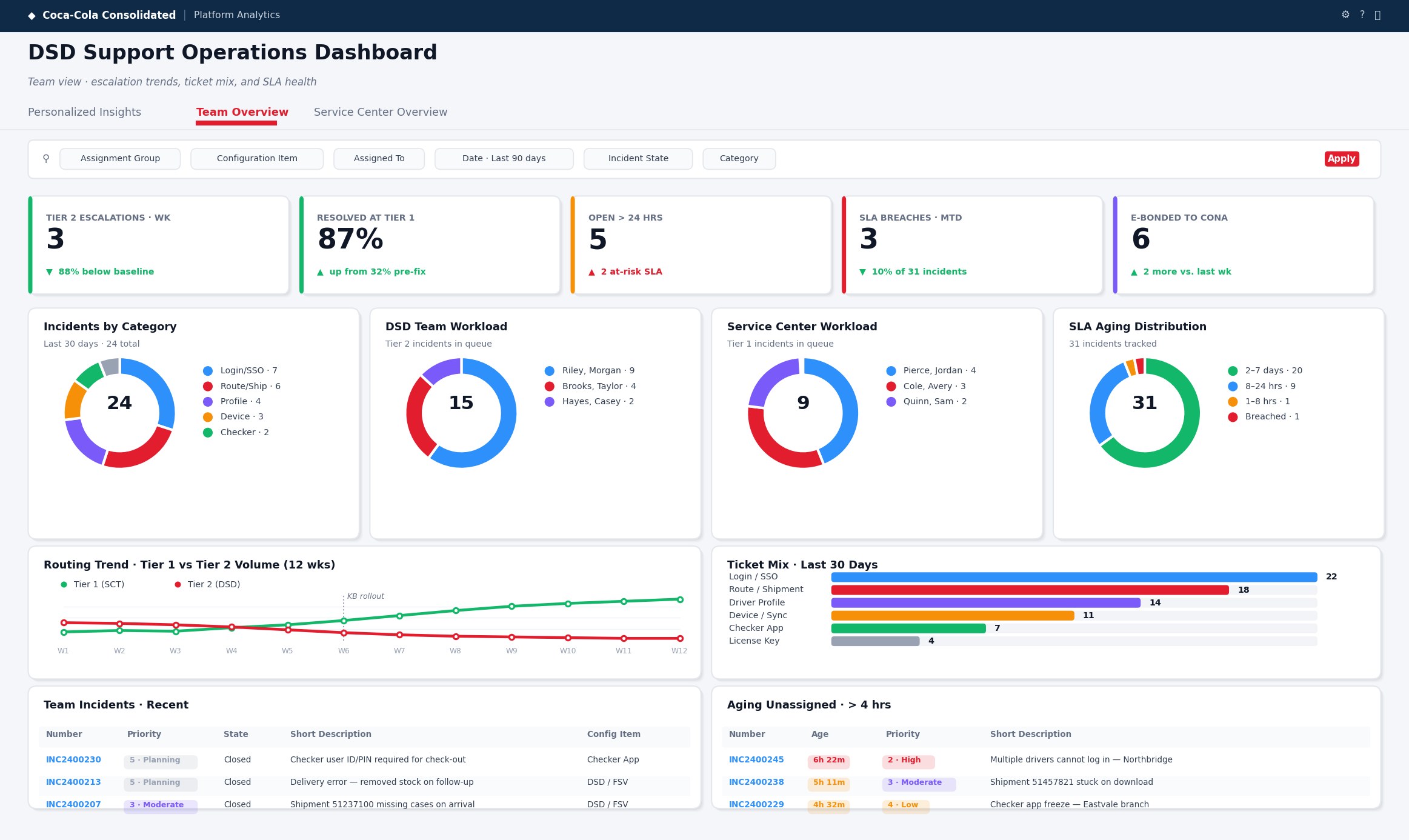Open the user profile icon in header
The image size is (1409, 840).
(1377, 15)
